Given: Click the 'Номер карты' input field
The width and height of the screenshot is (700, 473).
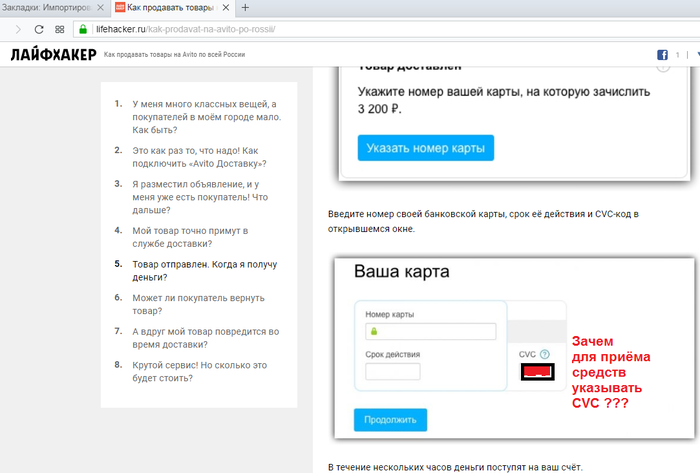Looking at the screenshot, I should [431, 332].
